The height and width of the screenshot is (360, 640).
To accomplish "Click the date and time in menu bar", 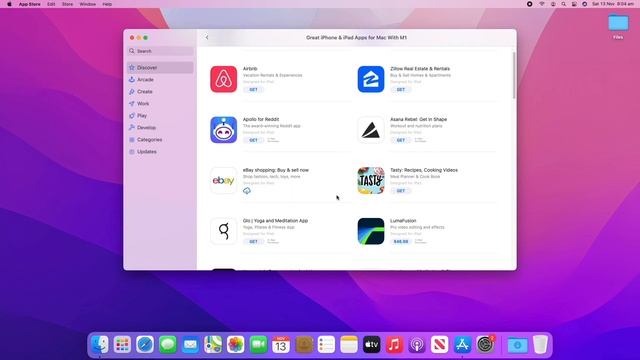I will [613, 4].
